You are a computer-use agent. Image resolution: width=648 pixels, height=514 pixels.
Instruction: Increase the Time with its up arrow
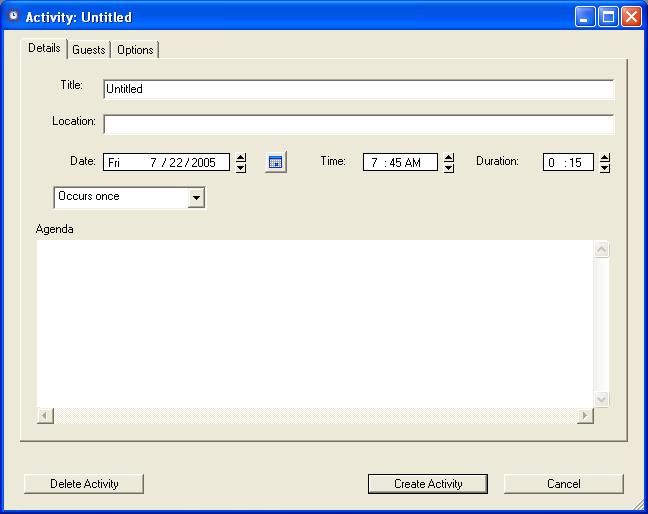point(449,157)
